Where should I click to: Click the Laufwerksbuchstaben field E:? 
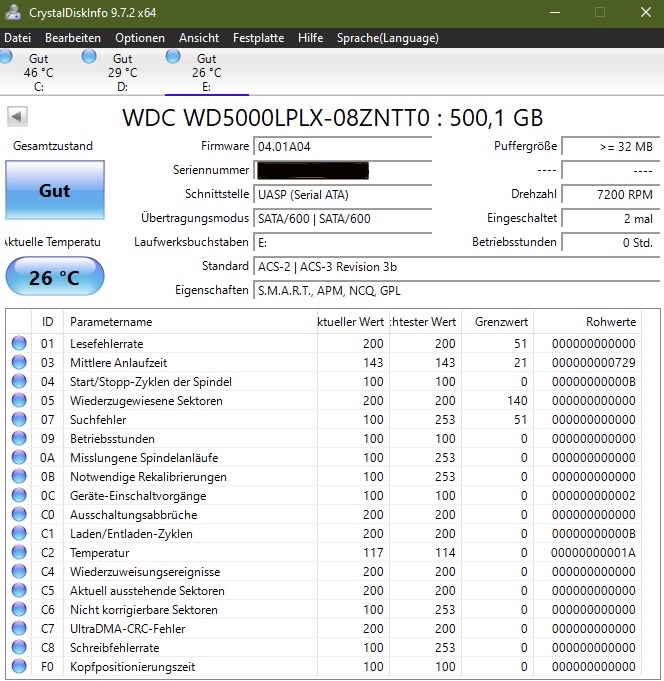point(343,242)
